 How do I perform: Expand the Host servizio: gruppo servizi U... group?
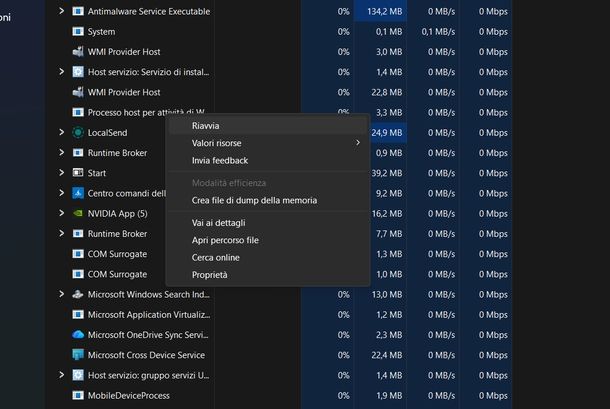click(61, 375)
